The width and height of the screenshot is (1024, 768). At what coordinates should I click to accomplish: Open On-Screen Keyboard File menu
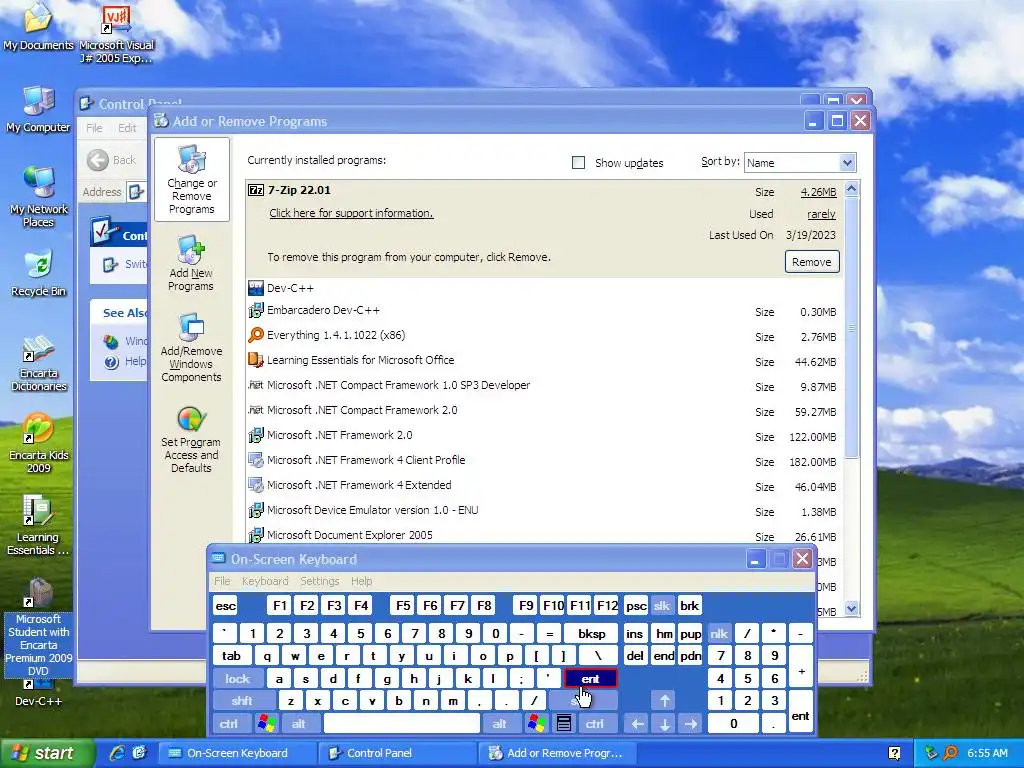click(222, 581)
